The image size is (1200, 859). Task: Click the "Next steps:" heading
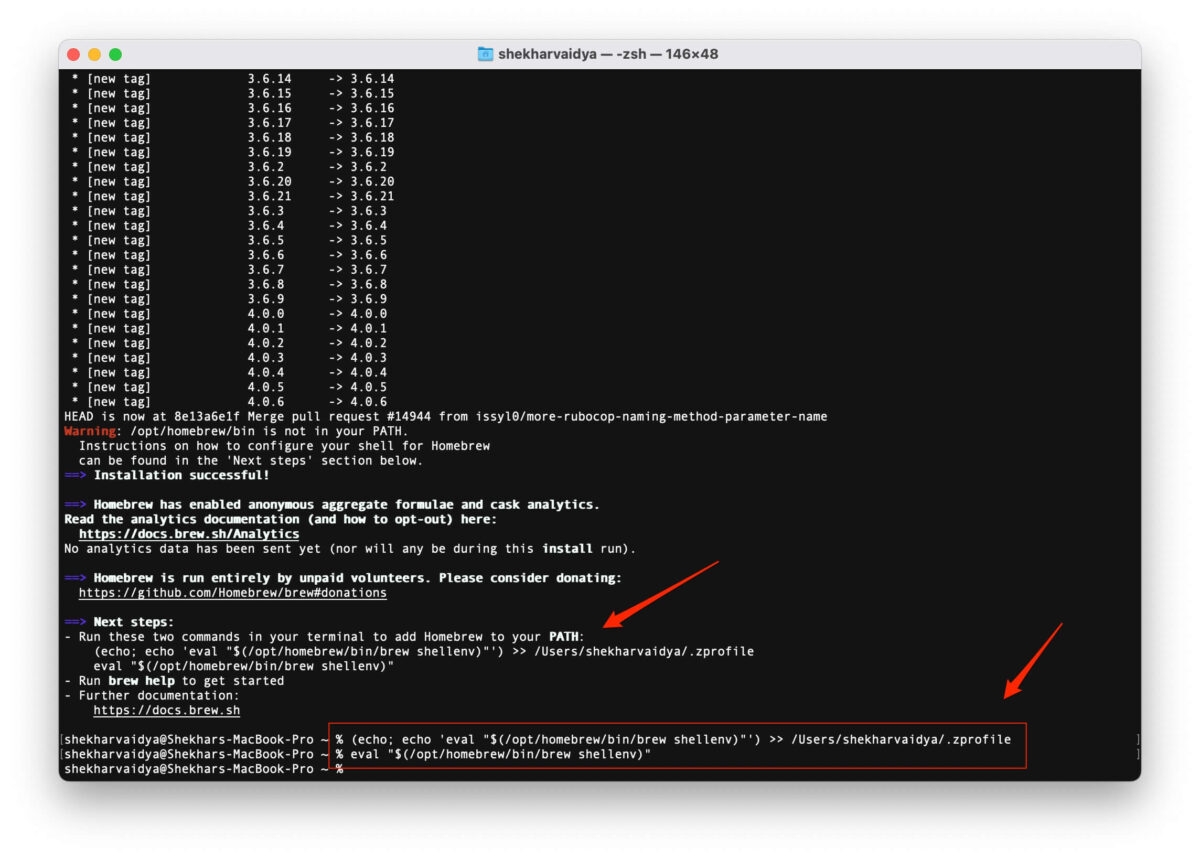(x=133, y=622)
